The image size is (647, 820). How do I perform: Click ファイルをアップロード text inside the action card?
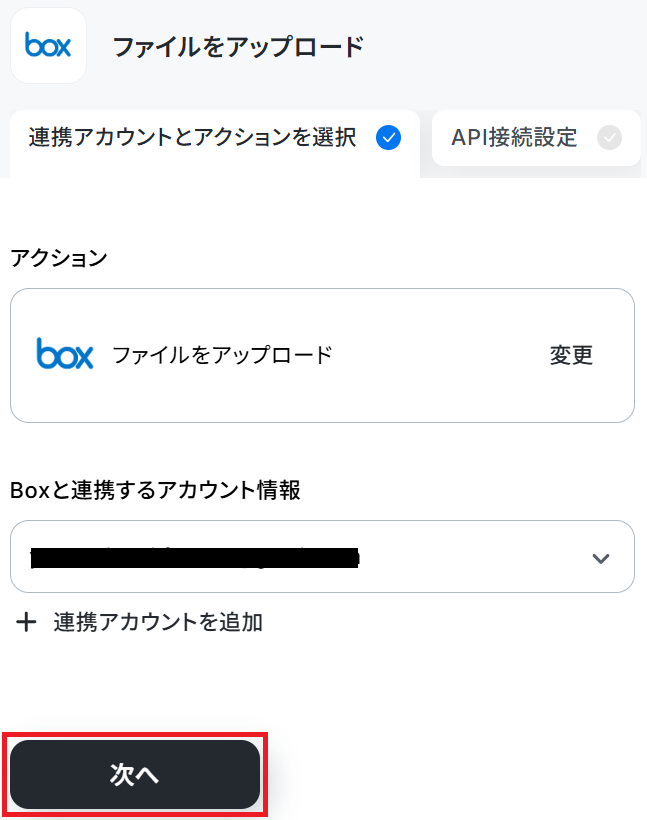coord(222,355)
